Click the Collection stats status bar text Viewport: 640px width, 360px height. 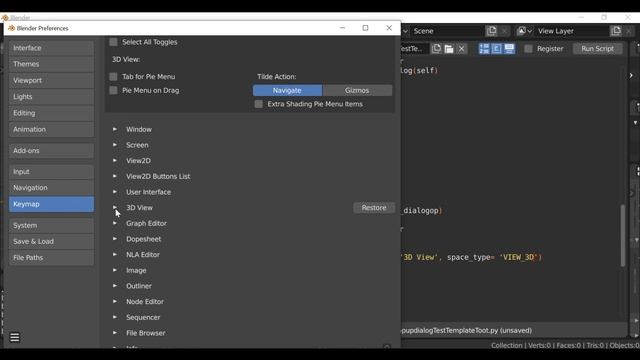click(565, 345)
